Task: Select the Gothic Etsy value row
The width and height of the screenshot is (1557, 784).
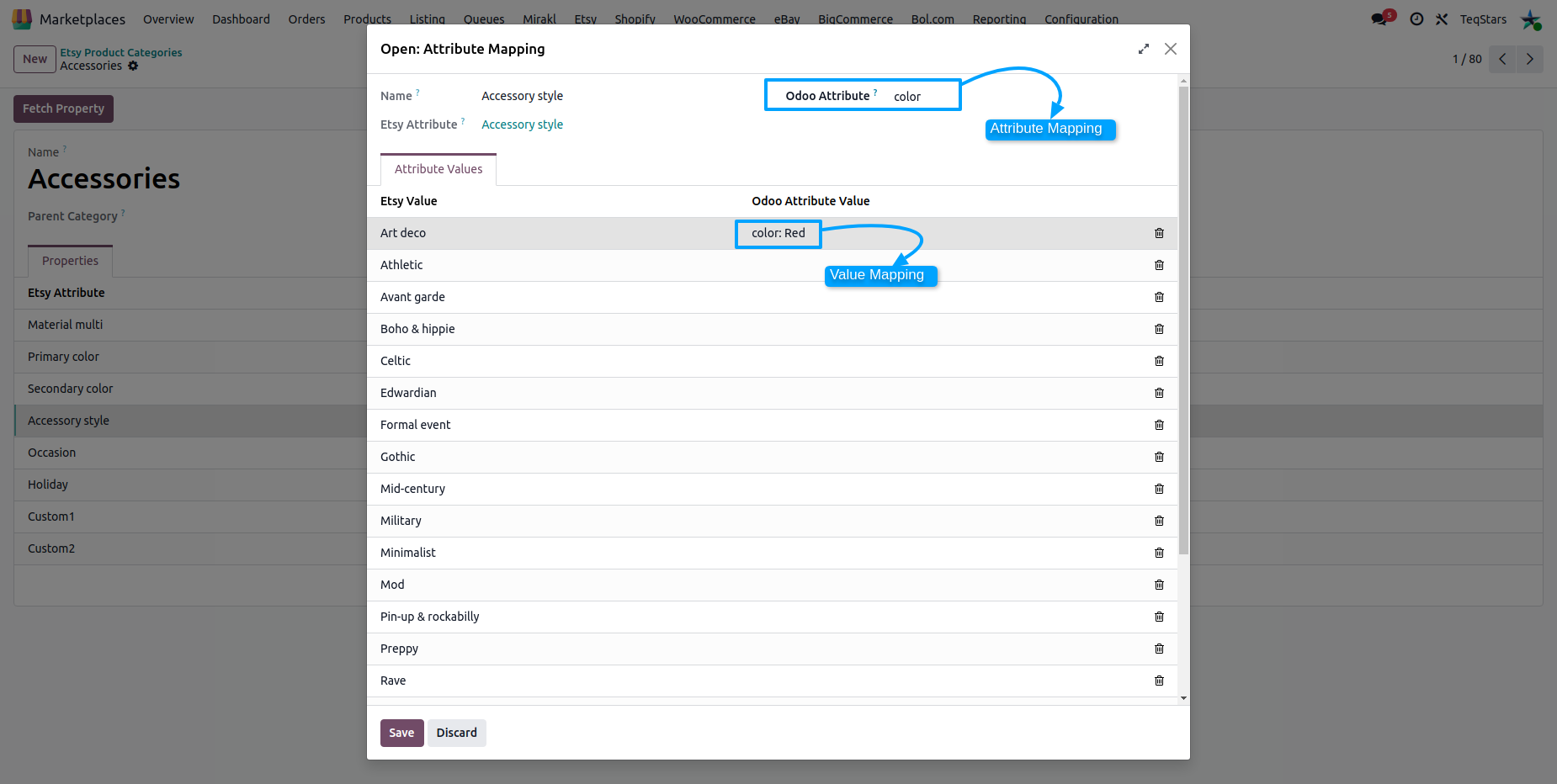Action: click(x=772, y=457)
